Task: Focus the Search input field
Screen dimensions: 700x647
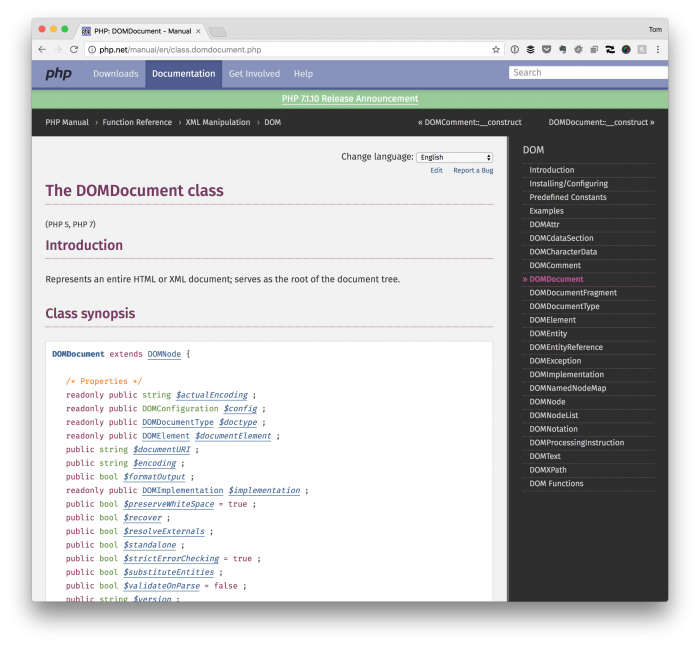Action: tap(588, 72)
